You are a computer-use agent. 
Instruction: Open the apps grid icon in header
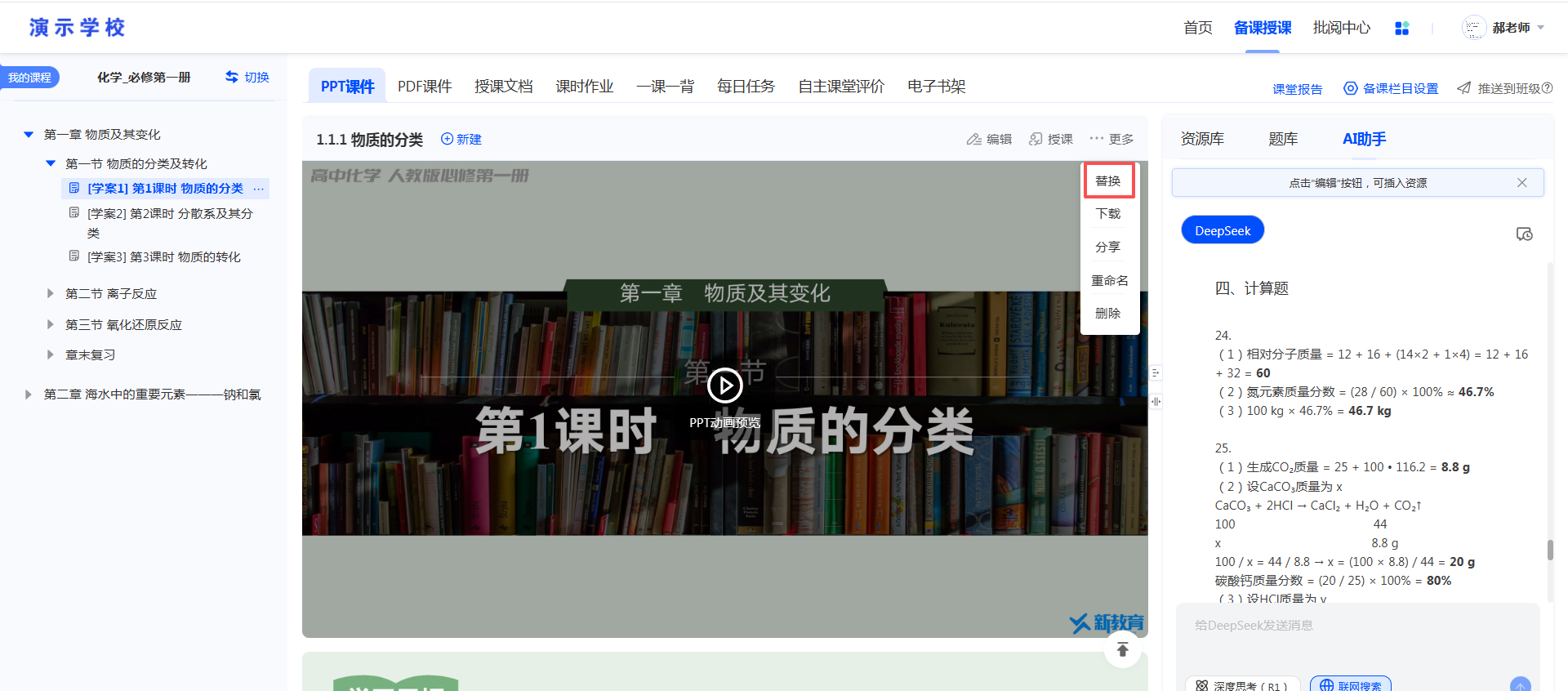(1401, 29)
